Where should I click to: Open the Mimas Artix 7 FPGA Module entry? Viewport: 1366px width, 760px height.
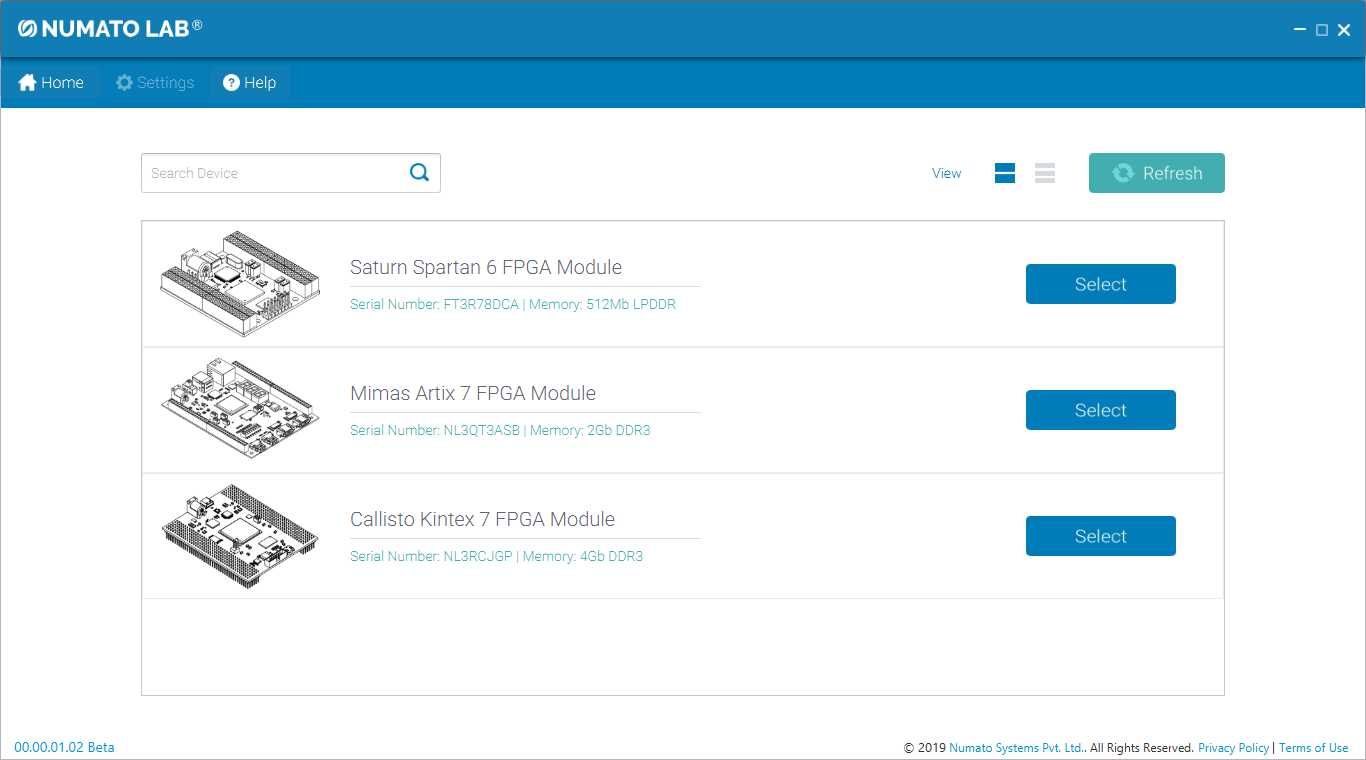pyautogui.click(x=1100, y=409)
